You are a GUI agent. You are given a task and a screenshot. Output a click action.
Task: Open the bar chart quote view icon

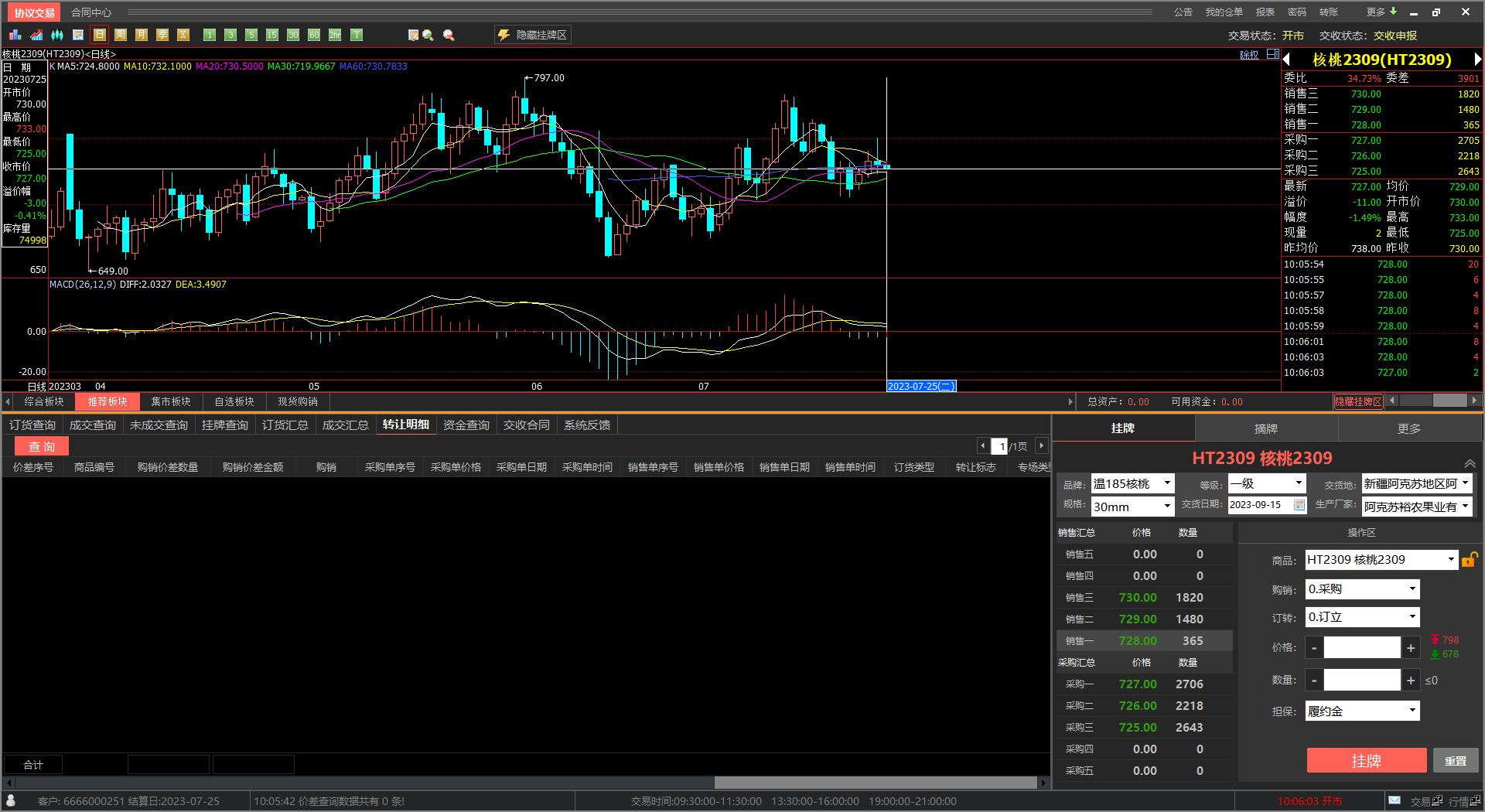click(15, 35)
